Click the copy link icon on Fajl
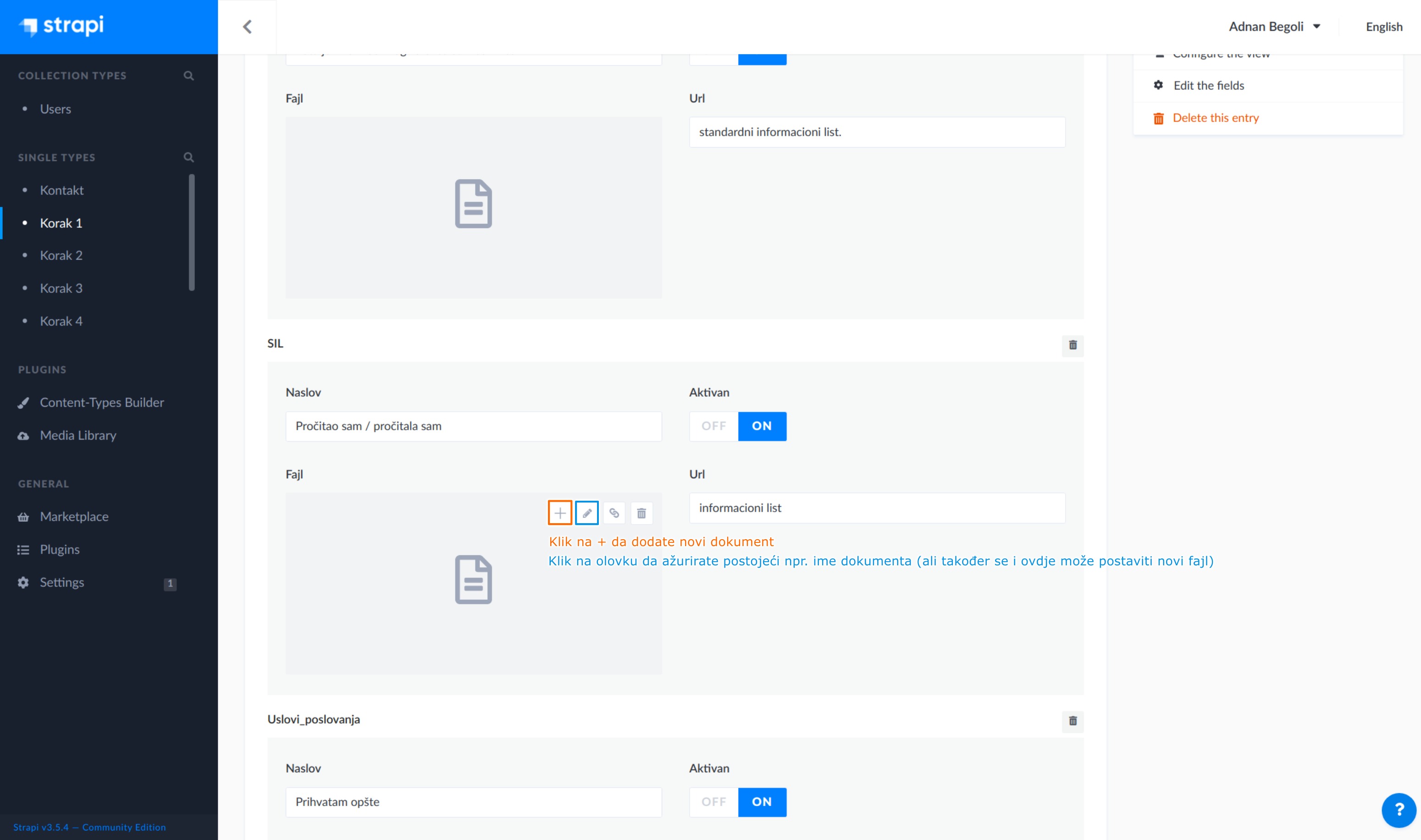Screen dimensions: 1421x840 [x=614, y=513]
